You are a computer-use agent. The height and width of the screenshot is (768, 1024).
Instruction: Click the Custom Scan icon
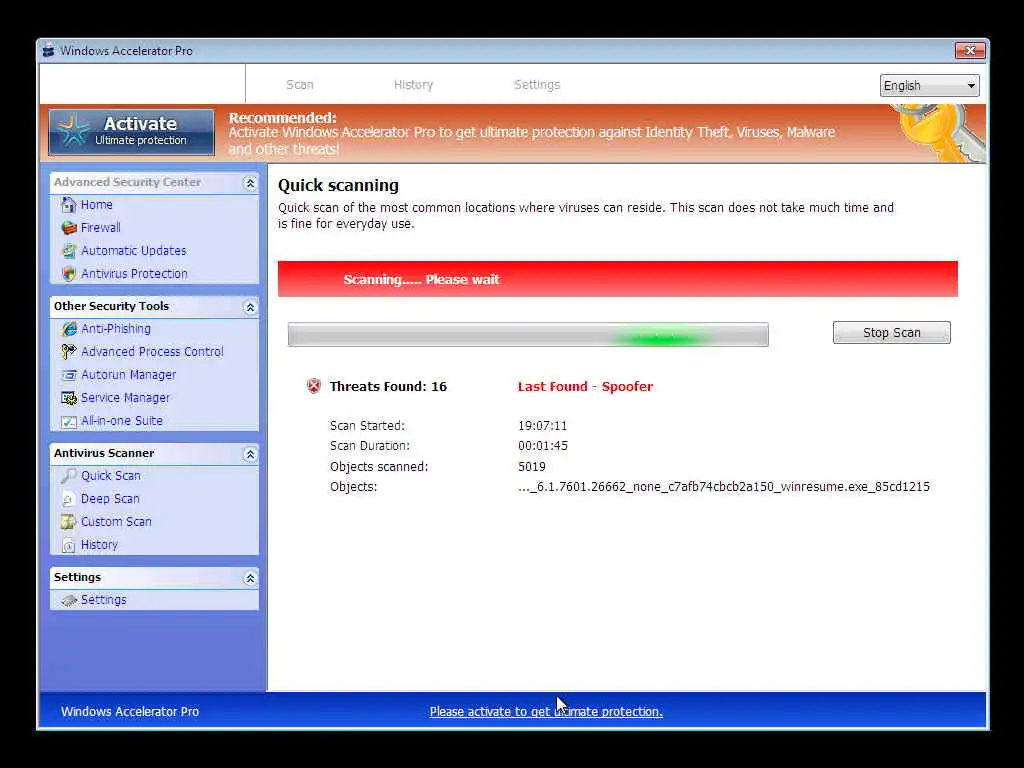pos(69,522)
